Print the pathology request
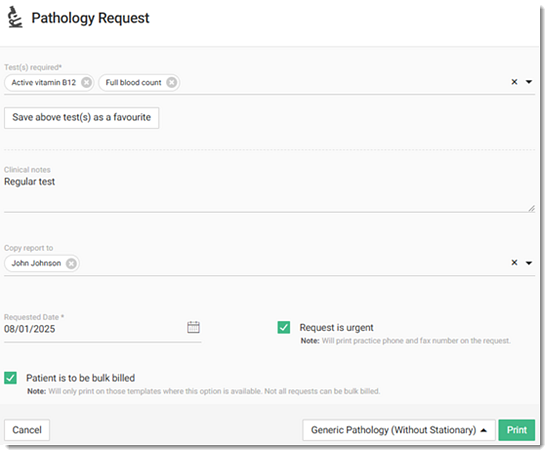This screenshot has height=455, width=550. click(x=517, y=430)
